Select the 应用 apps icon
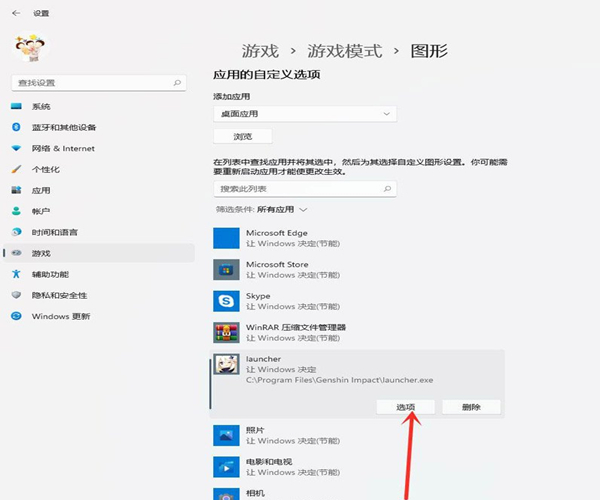The image size is (600, 500). (16, 190)
